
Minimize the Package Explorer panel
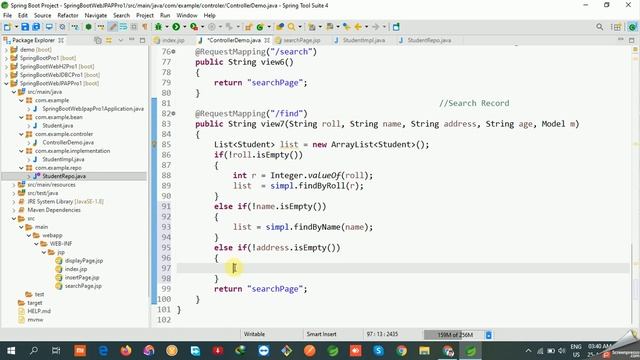[131, 40]
